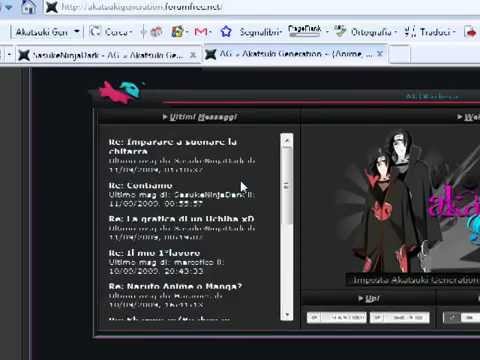Open 'Re: Imparare a suonare la chitarra' thread
This screenshot has height=360, width=480.
[173, 146]
